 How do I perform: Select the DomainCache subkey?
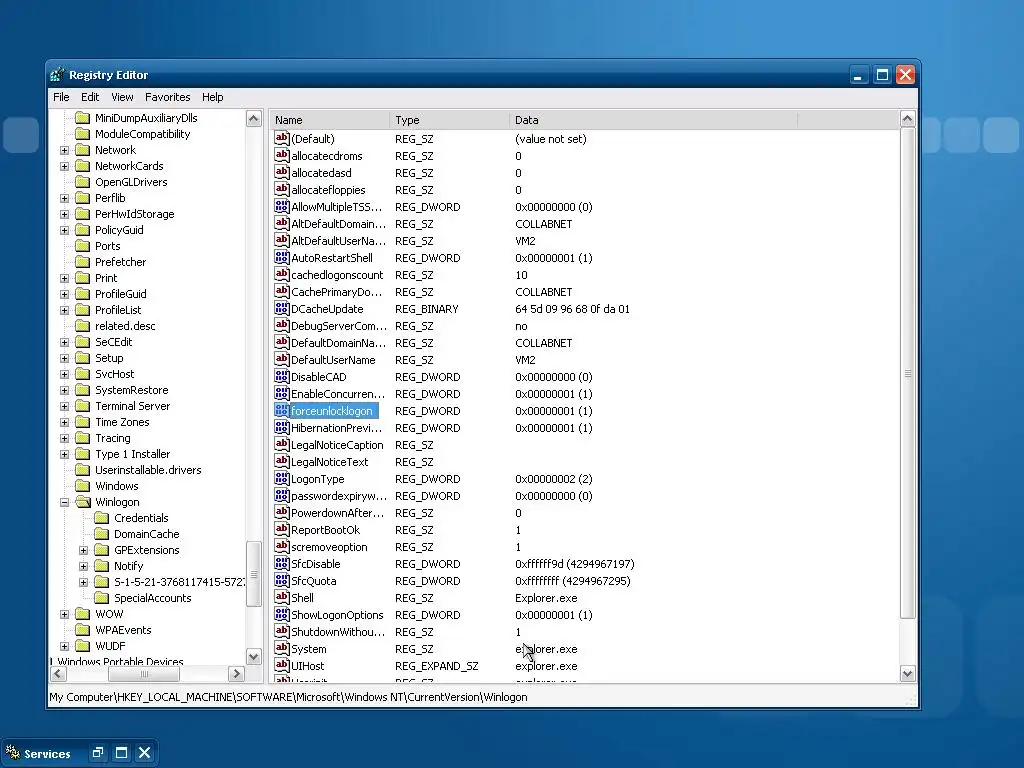pos(146,534)
